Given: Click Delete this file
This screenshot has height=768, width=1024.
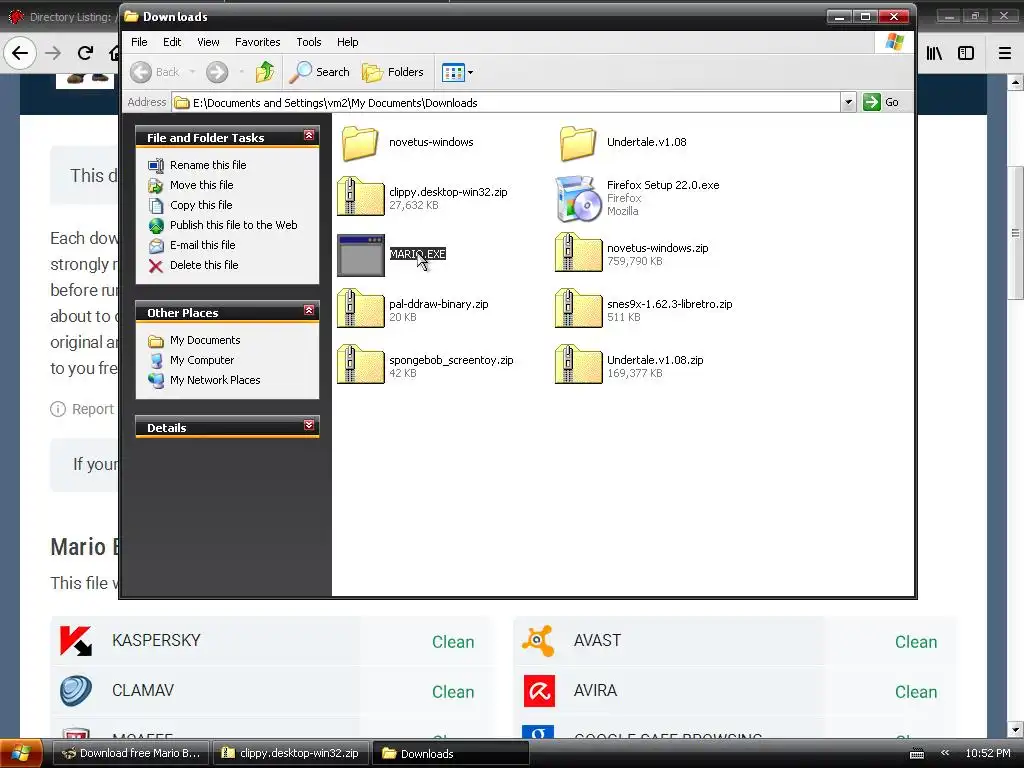Looking at the screenshot, I should point(204,265).
